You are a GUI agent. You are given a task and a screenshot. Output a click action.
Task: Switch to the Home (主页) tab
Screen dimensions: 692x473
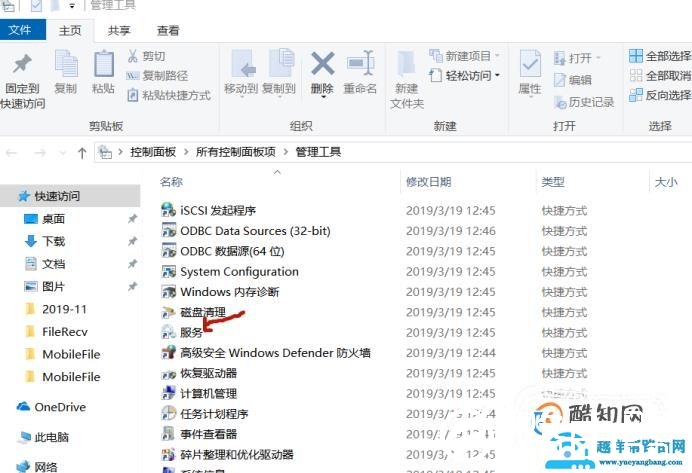pos(70,30)
